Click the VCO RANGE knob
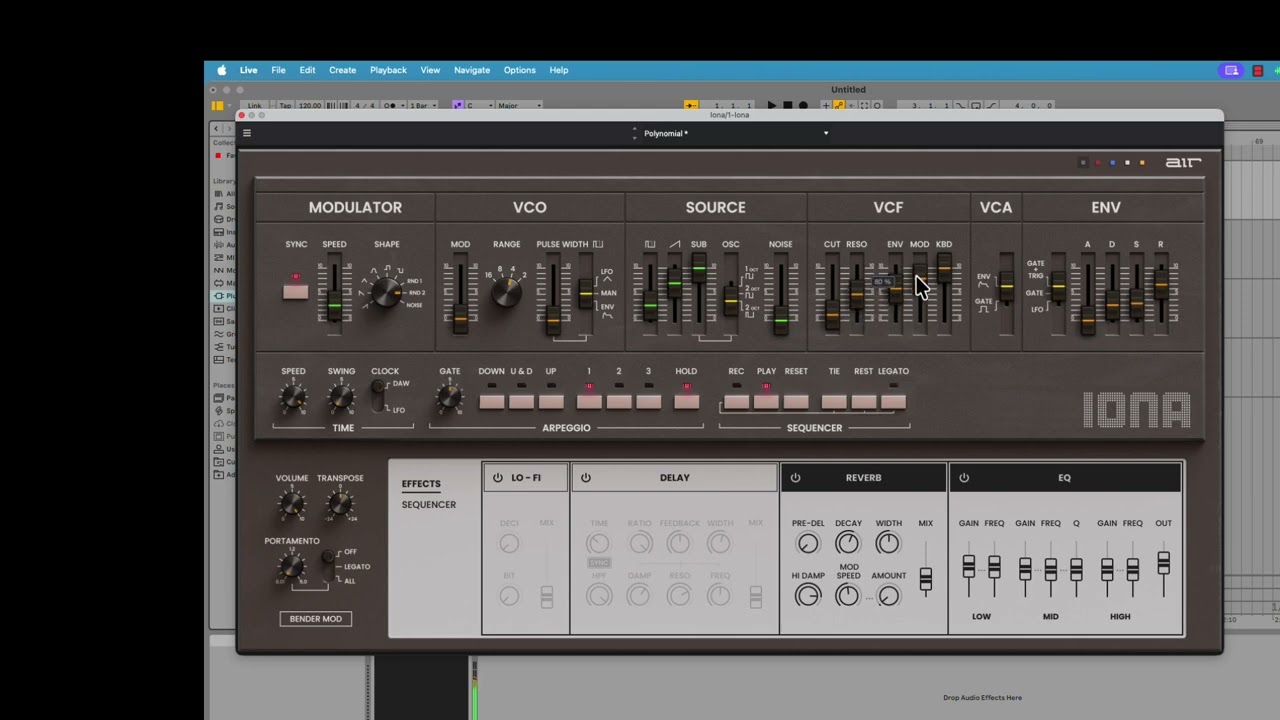Image resolution: width=1280 pixels, height=720 pixels. (506, 291)
